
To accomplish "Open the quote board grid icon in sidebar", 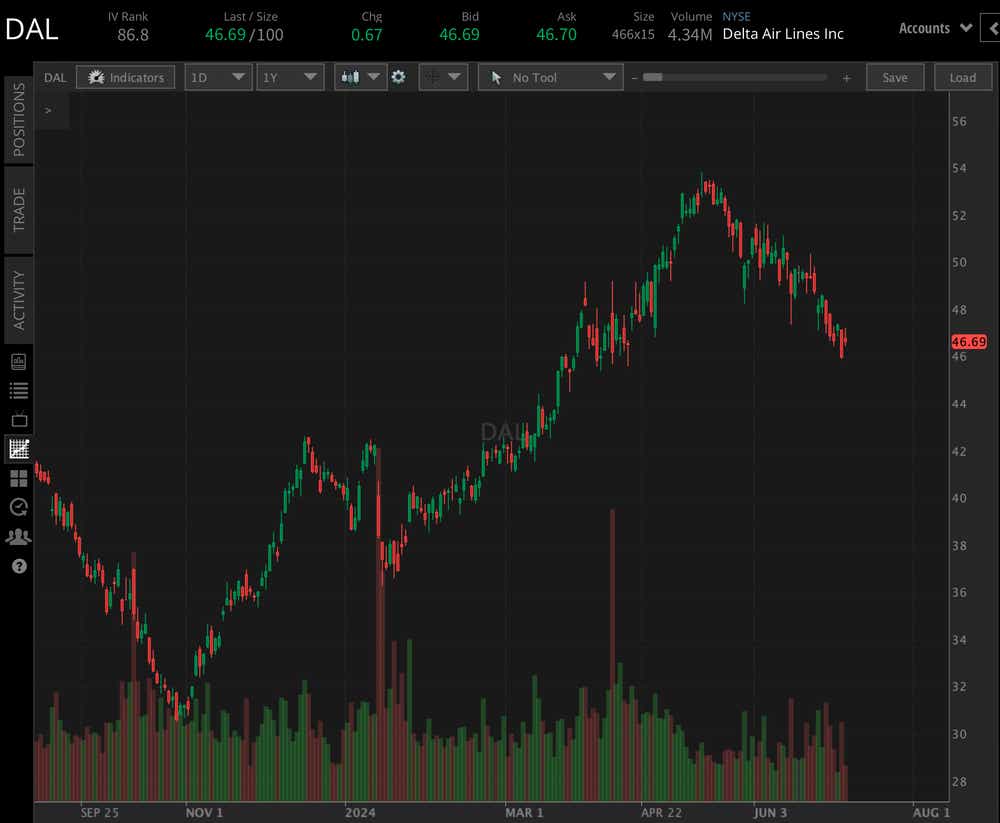I will [x=18, y=478].
